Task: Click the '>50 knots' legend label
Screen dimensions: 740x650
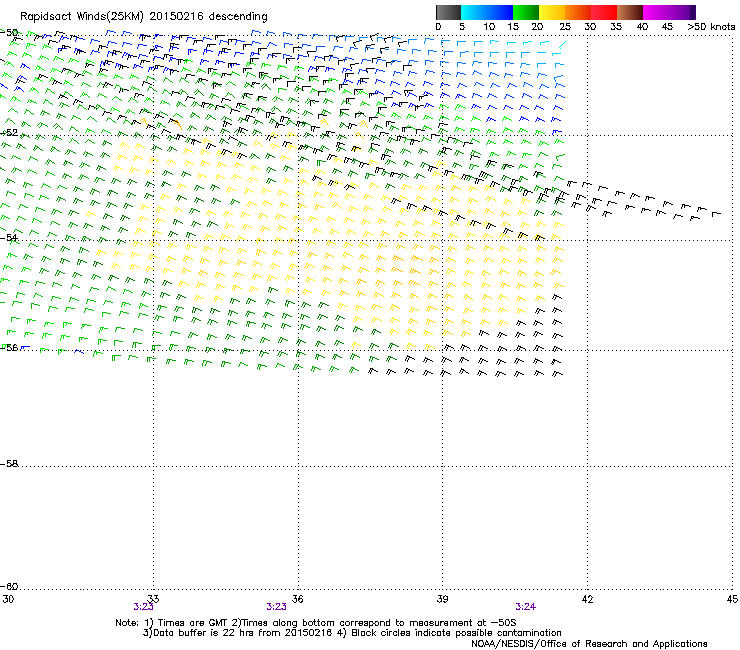Action: (x=711, y=27)
